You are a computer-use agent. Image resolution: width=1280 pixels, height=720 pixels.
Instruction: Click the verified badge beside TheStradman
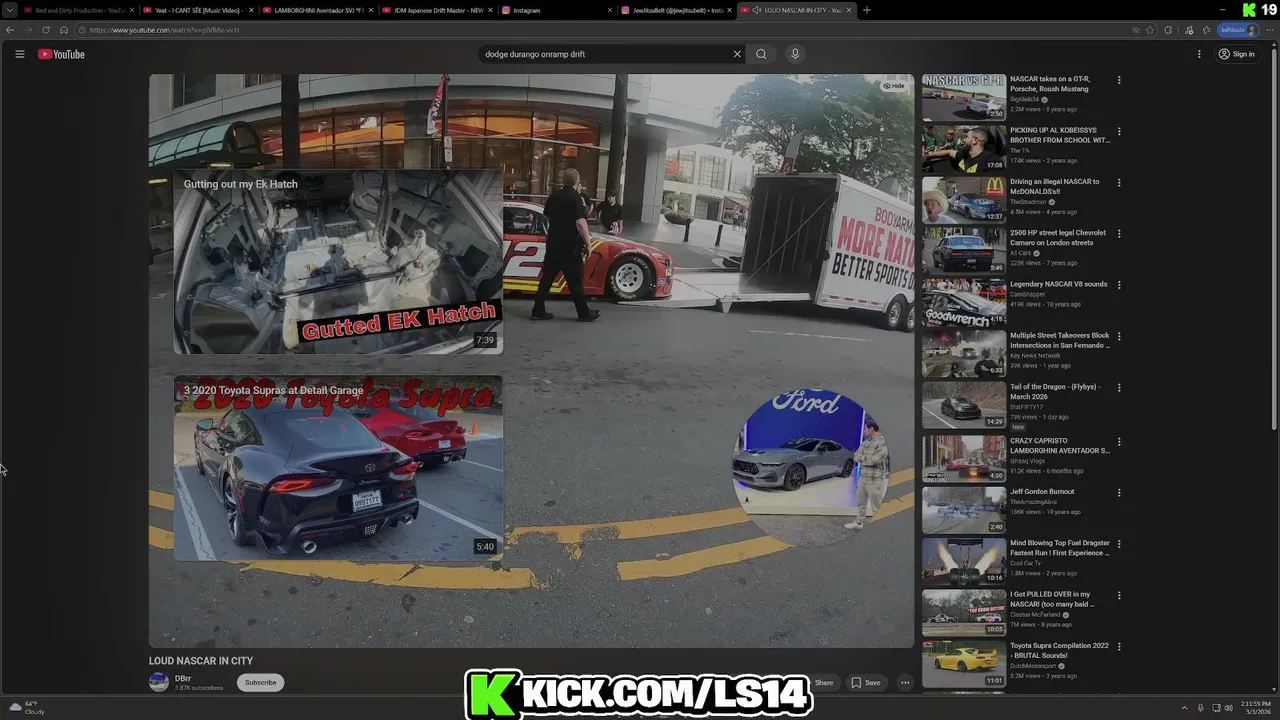pos(1051,202)
